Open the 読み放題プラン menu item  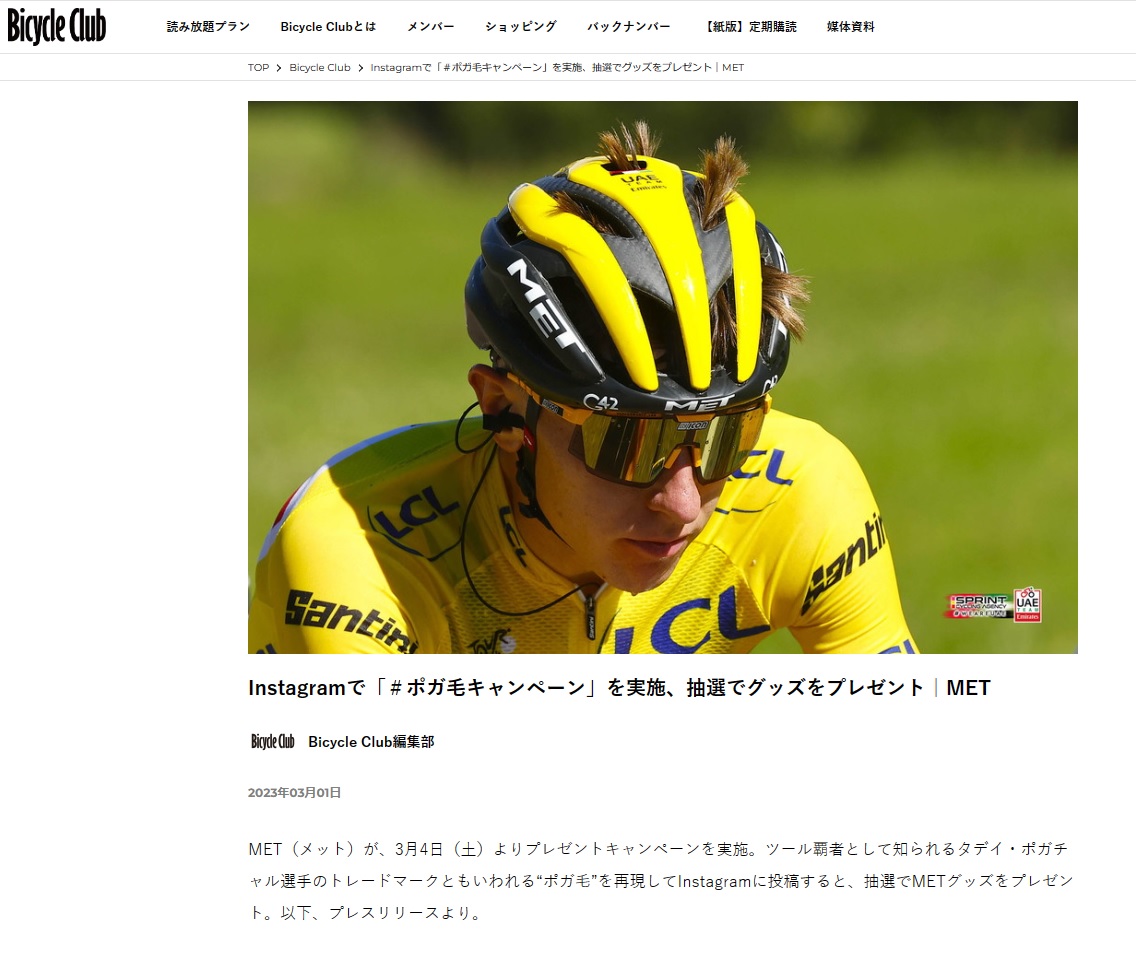tap(208, 27)
